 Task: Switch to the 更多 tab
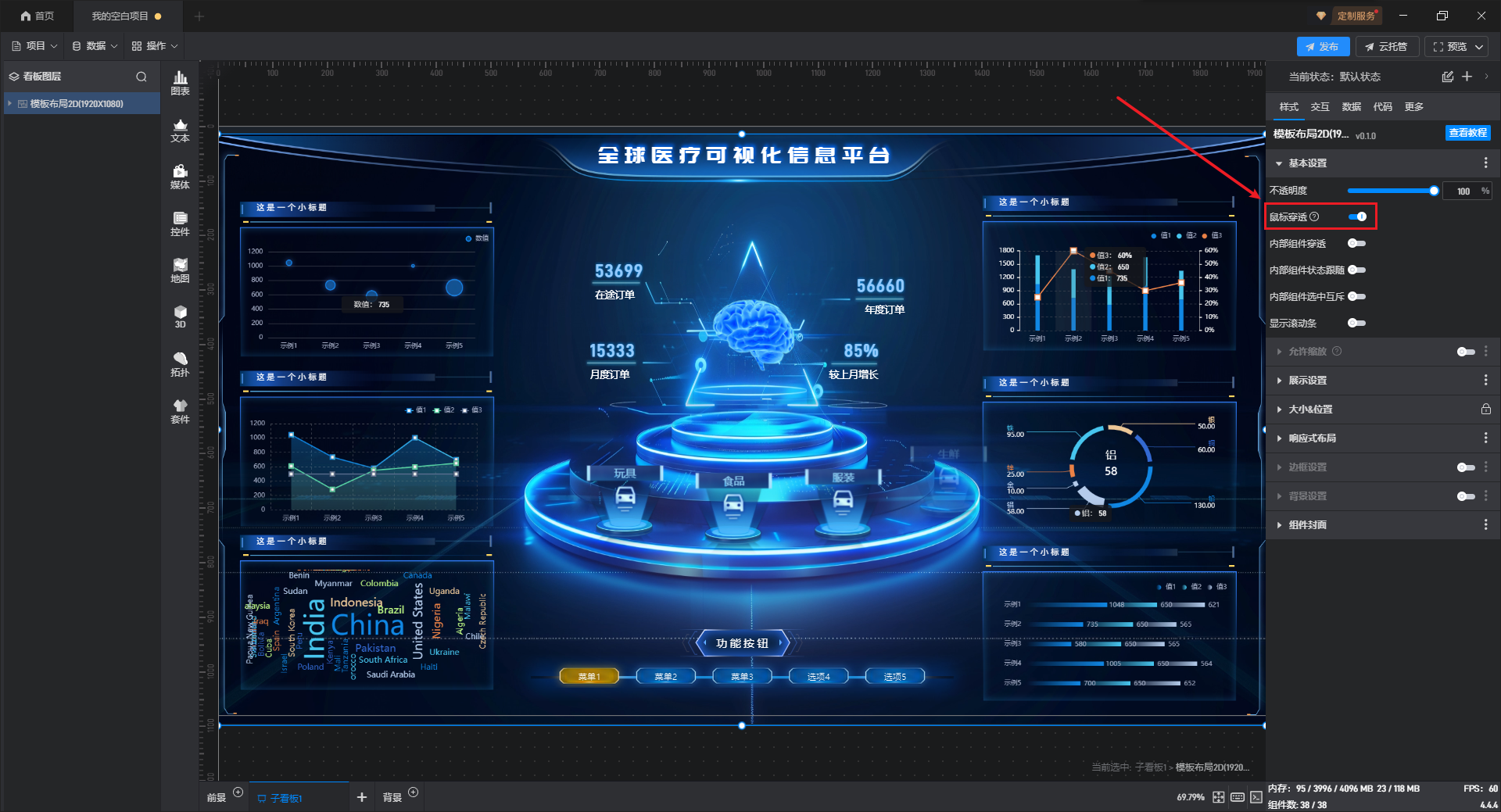tap(1413, 107)
